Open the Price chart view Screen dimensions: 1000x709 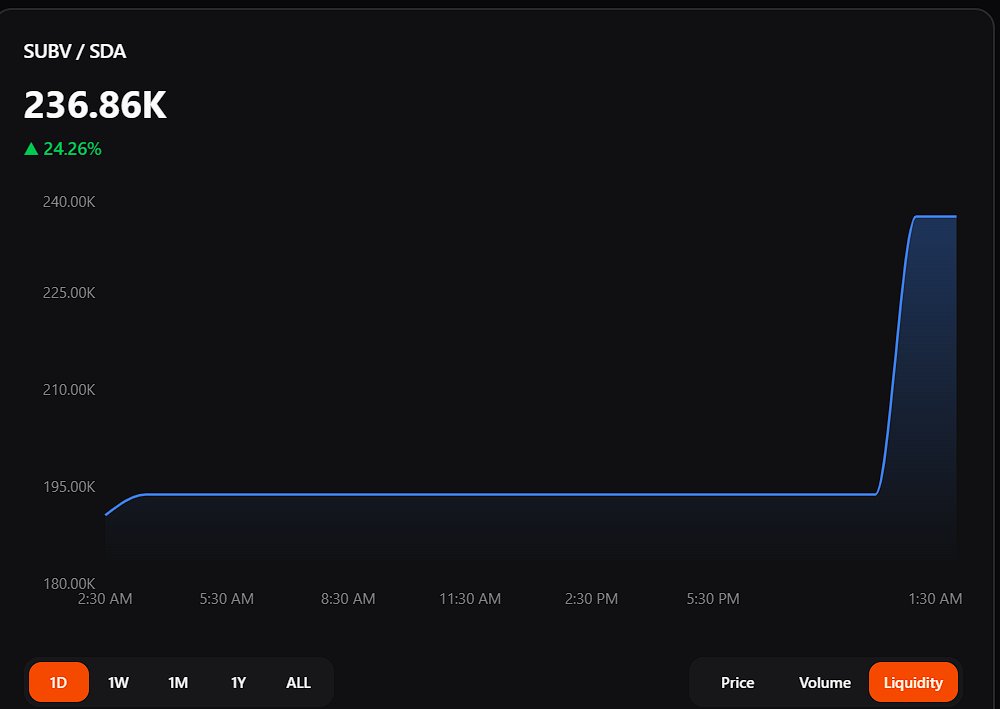(x=737, y=682)
